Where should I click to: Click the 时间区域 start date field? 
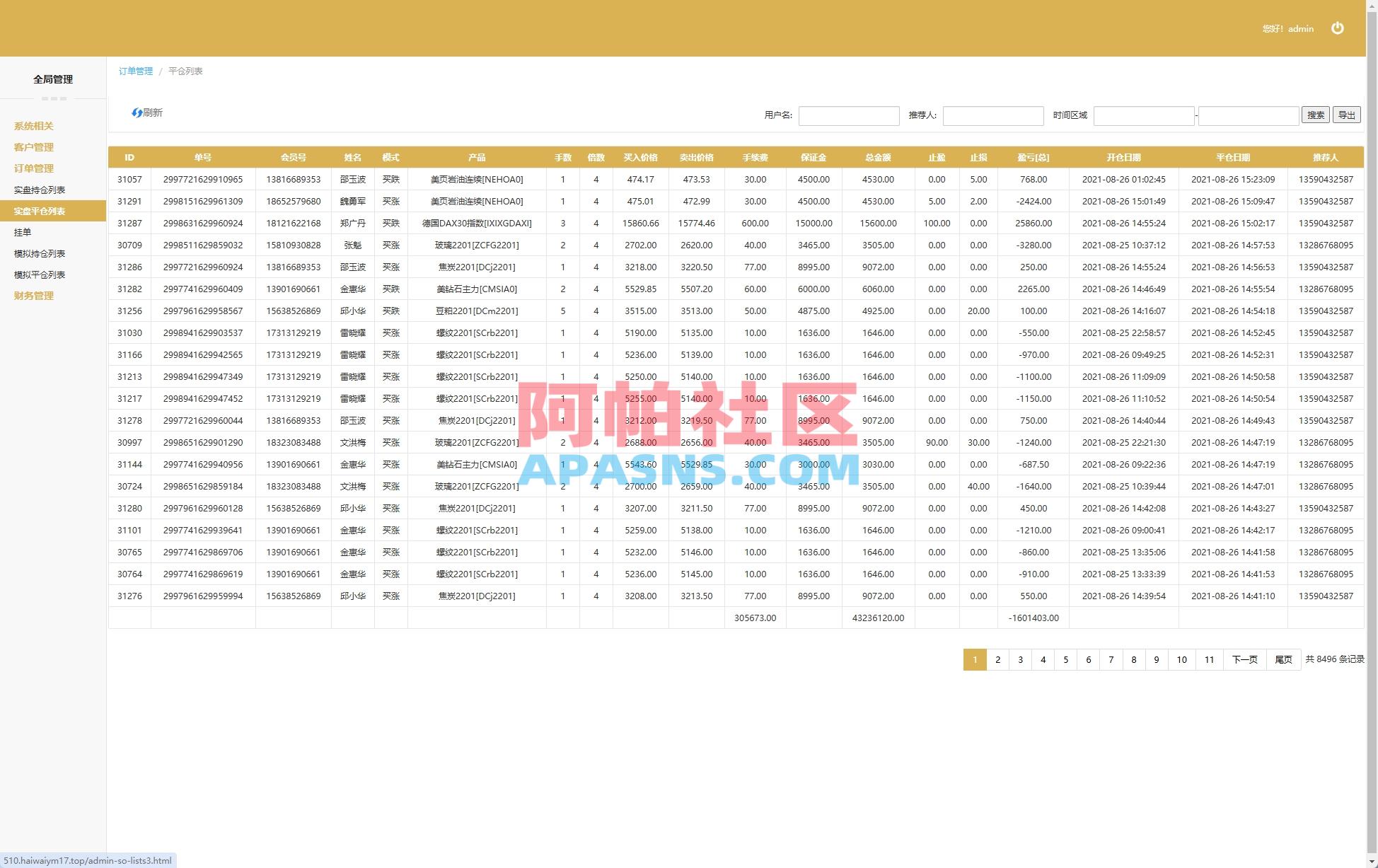pyautogui.click(x=1143, y=115)
